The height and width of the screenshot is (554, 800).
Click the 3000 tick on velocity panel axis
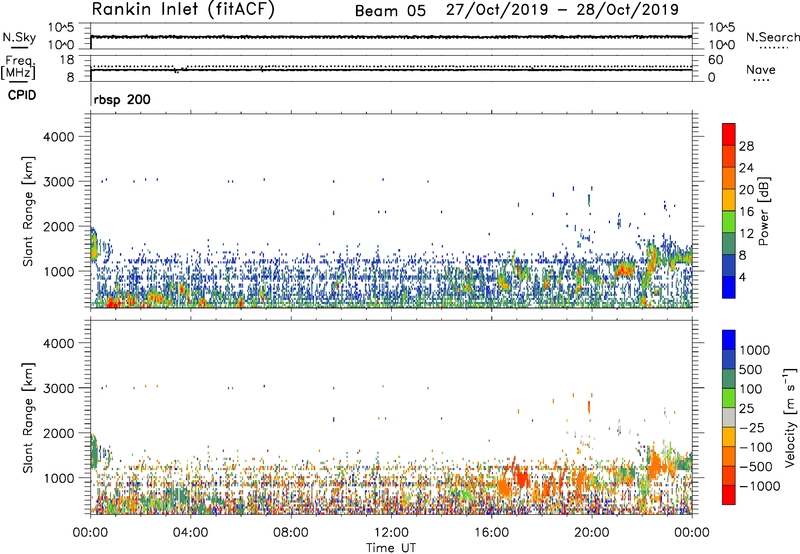(x=58, y=388)
